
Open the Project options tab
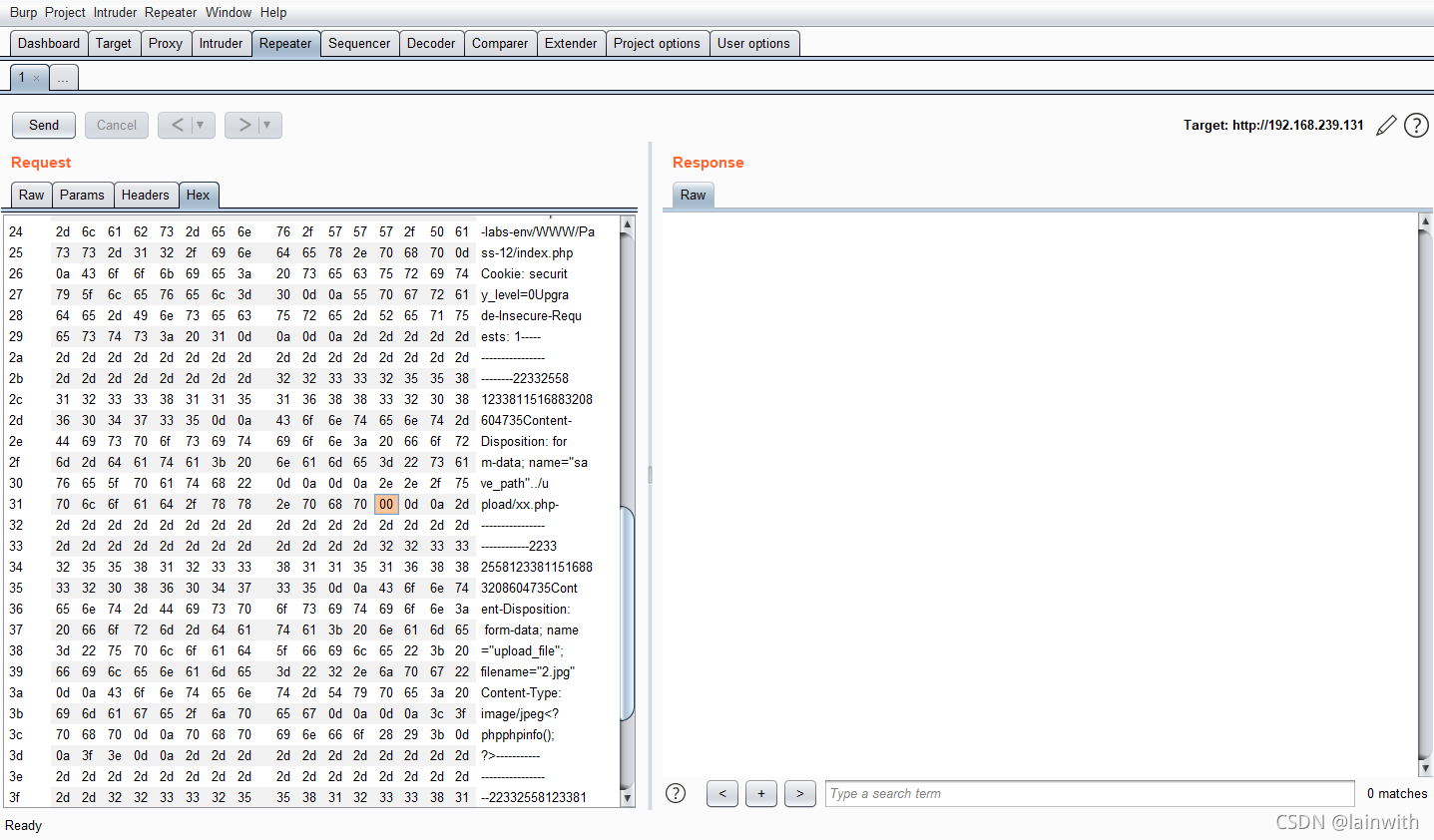coord(657,43)
